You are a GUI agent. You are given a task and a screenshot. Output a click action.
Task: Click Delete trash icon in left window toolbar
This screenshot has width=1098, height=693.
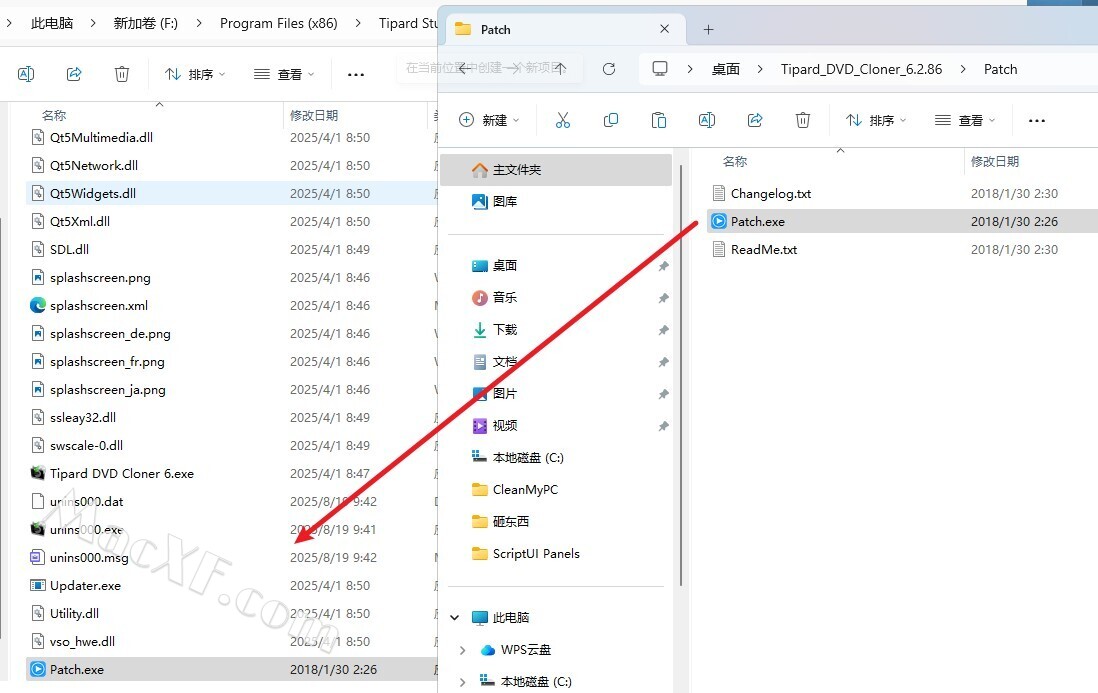click(122, 74)
